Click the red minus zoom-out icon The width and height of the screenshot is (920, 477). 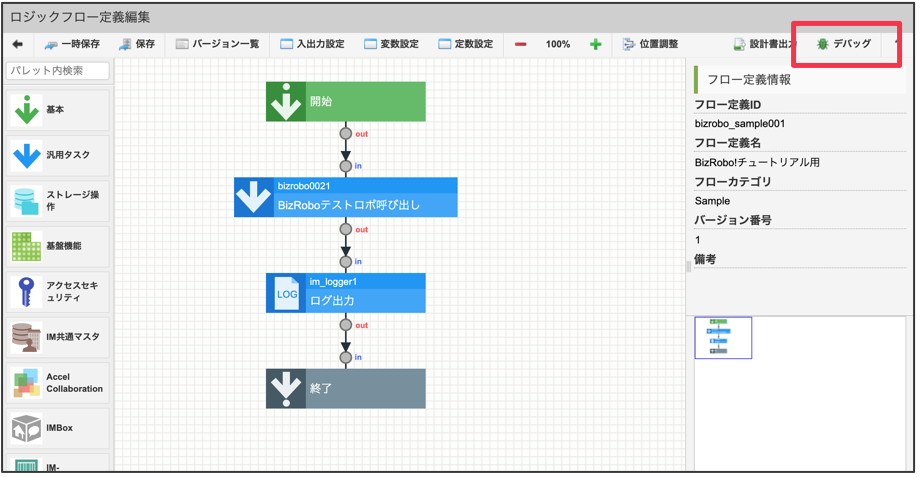point(520,44)
